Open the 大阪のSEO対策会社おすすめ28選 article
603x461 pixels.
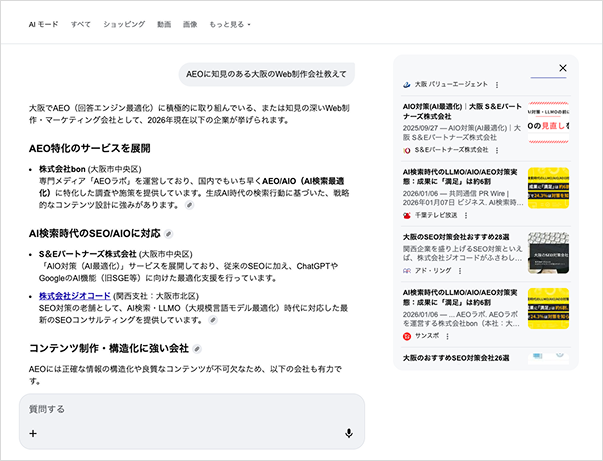tap(455, 236)
